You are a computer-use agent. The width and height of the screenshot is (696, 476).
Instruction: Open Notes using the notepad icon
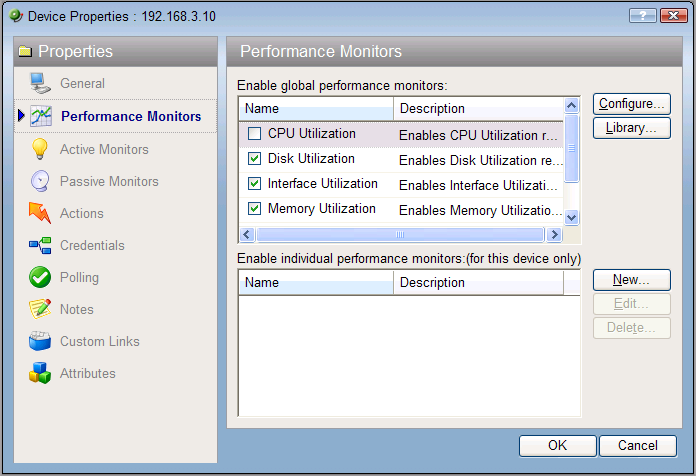40,309
